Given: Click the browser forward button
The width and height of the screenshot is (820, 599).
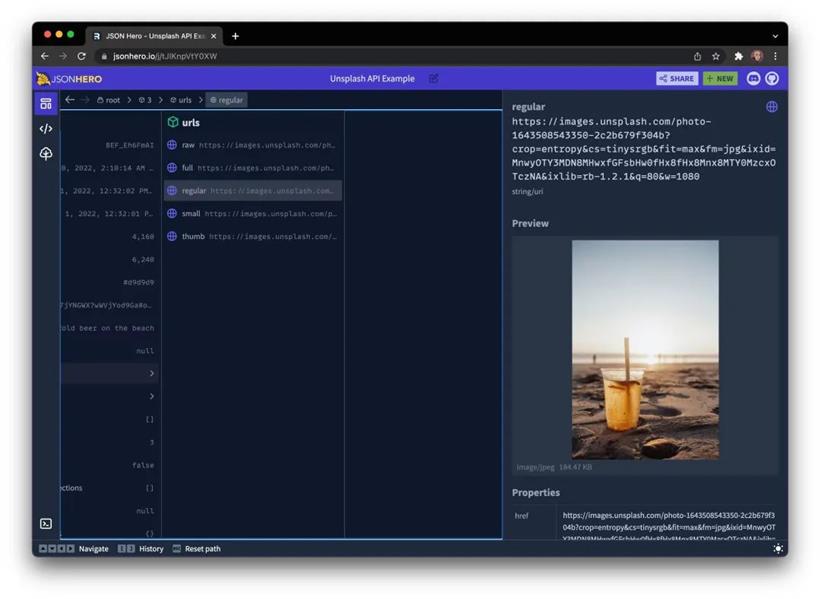Looking at the screenshot, I should tap(63, 56).
